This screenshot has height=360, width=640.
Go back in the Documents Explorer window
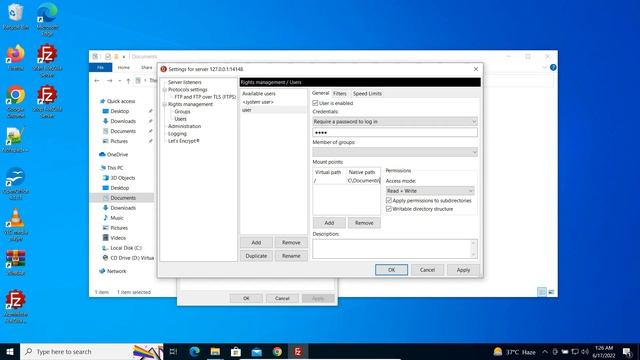click(x=97, y=81)
